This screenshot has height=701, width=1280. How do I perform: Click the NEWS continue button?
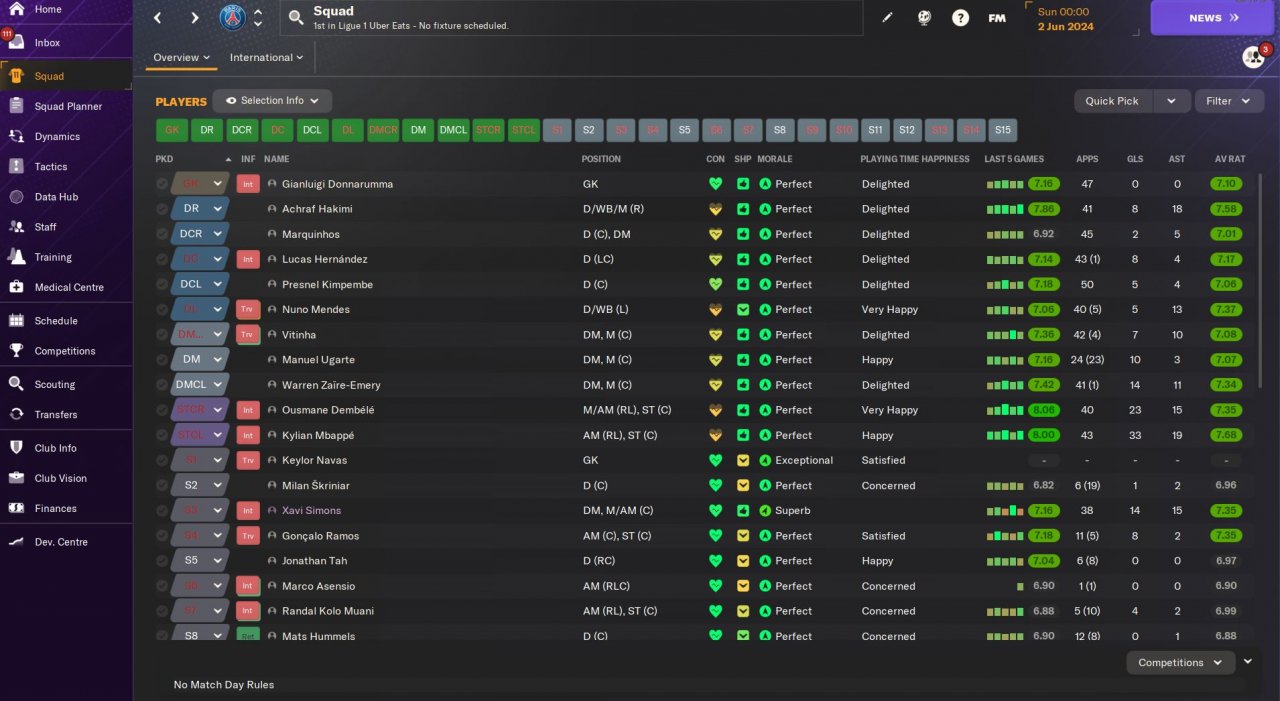click(x=1212, y=18)
